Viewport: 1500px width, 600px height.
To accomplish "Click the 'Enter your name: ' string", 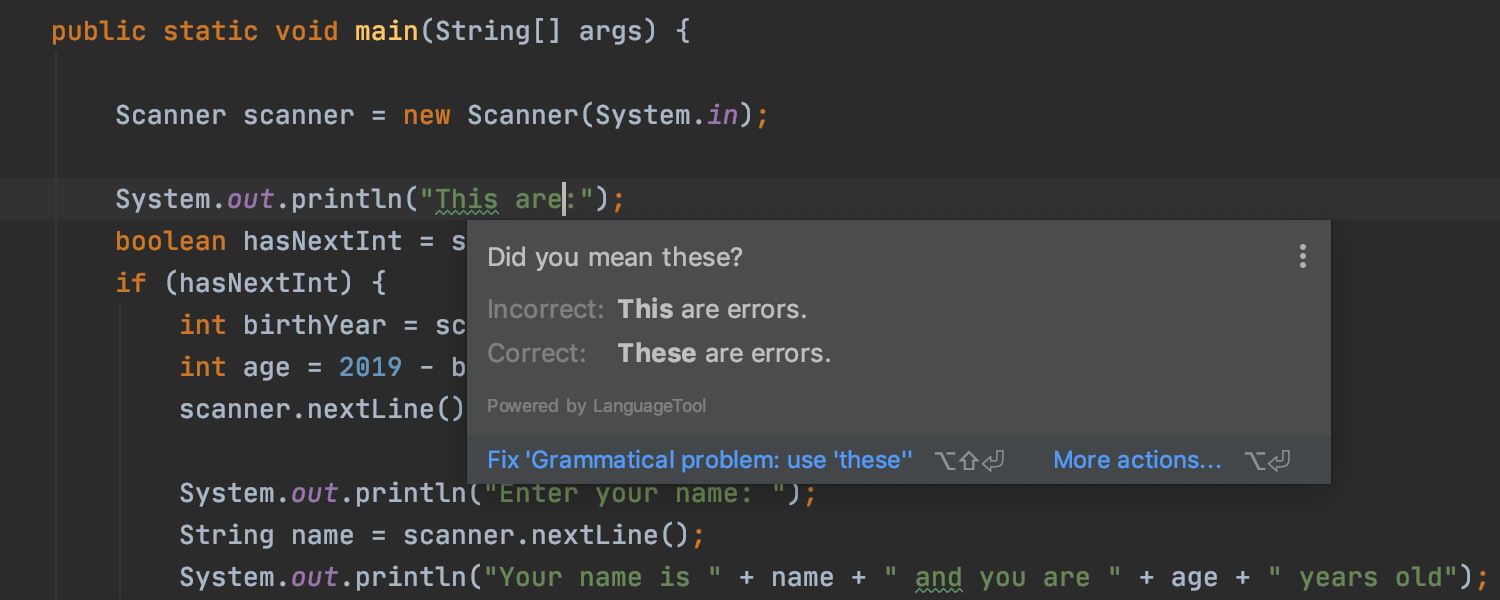I will [x=637, y=493].
